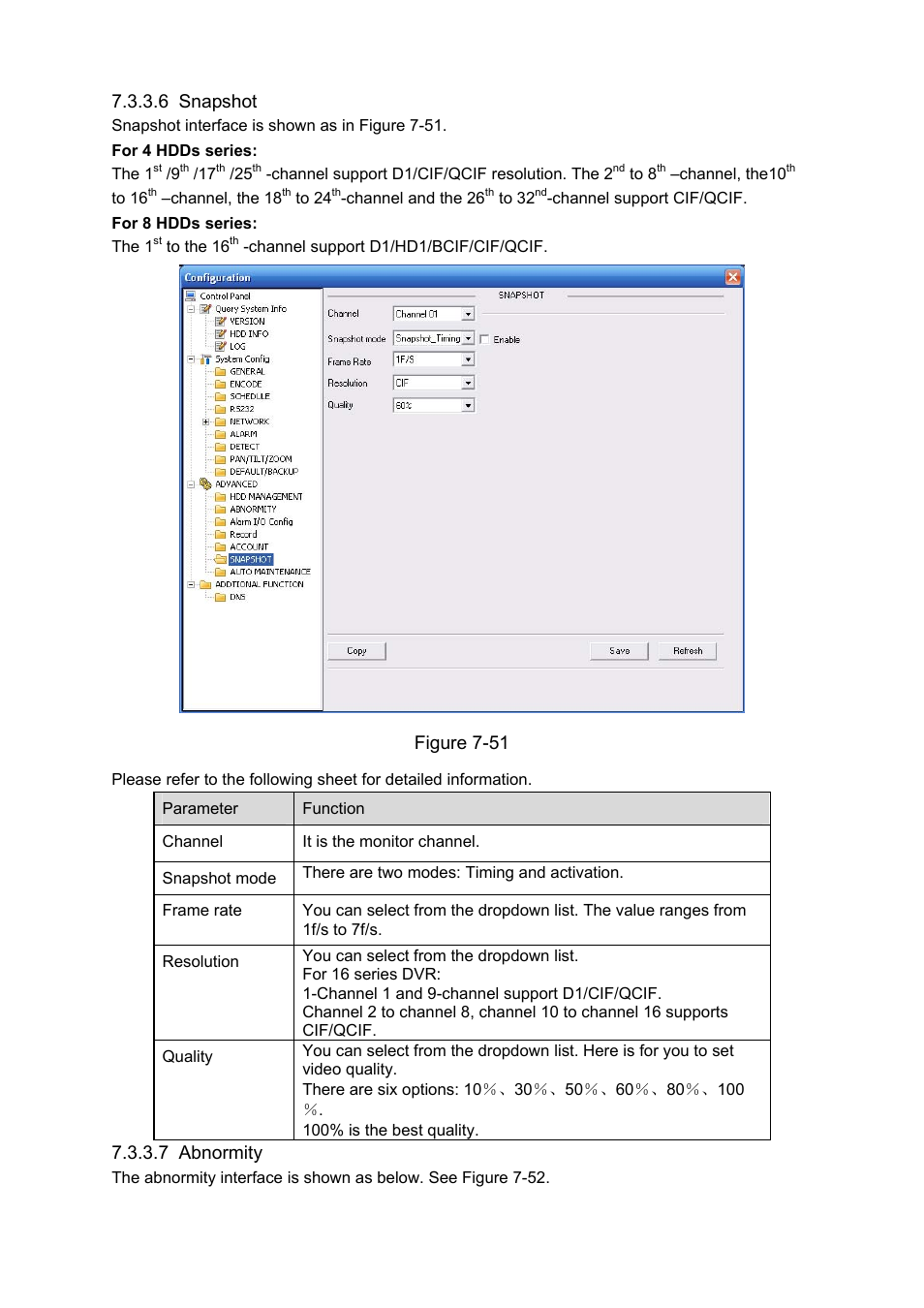Open the NETWORK folder icon

pyautogui.click(x=221, y=421)
